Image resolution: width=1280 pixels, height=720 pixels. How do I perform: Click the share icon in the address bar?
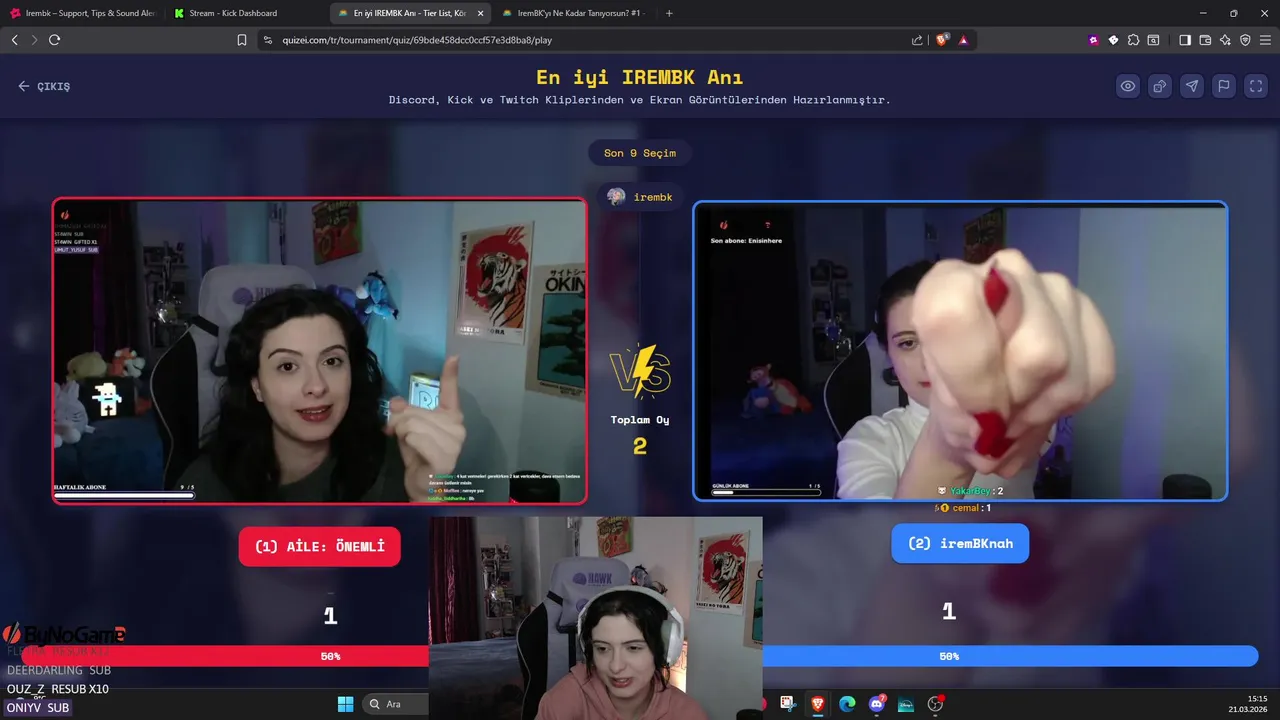[x=917, y=40]
